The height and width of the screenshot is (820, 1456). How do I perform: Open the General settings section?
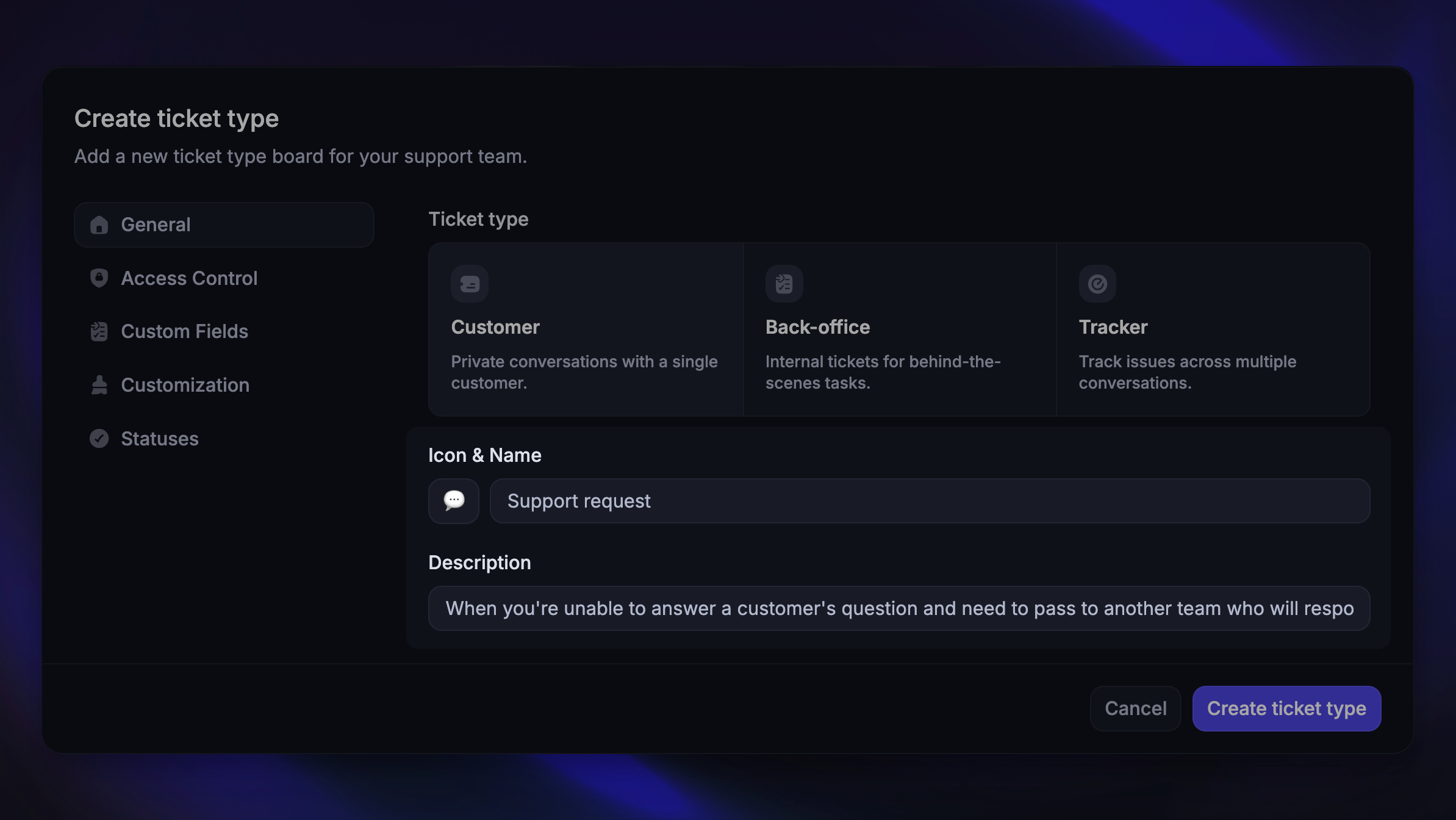point(223,225)
